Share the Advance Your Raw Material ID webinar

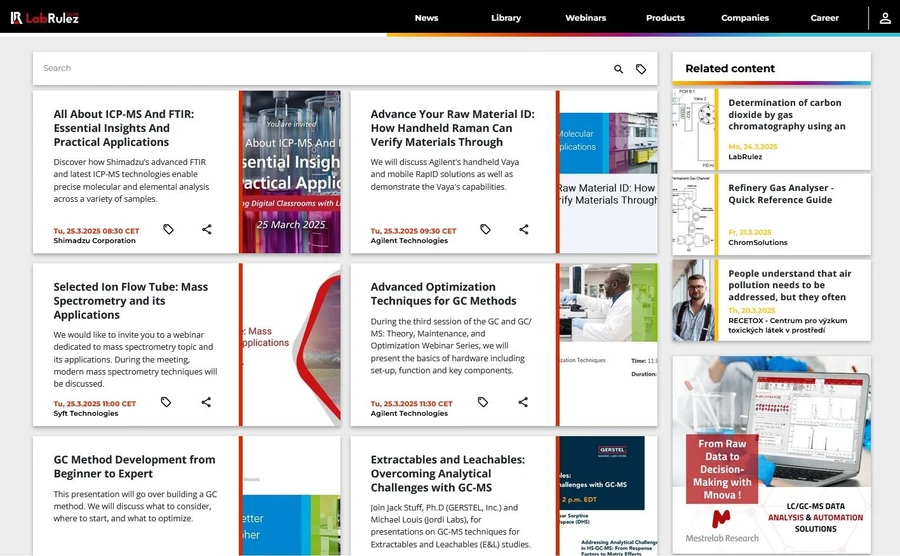523,230
